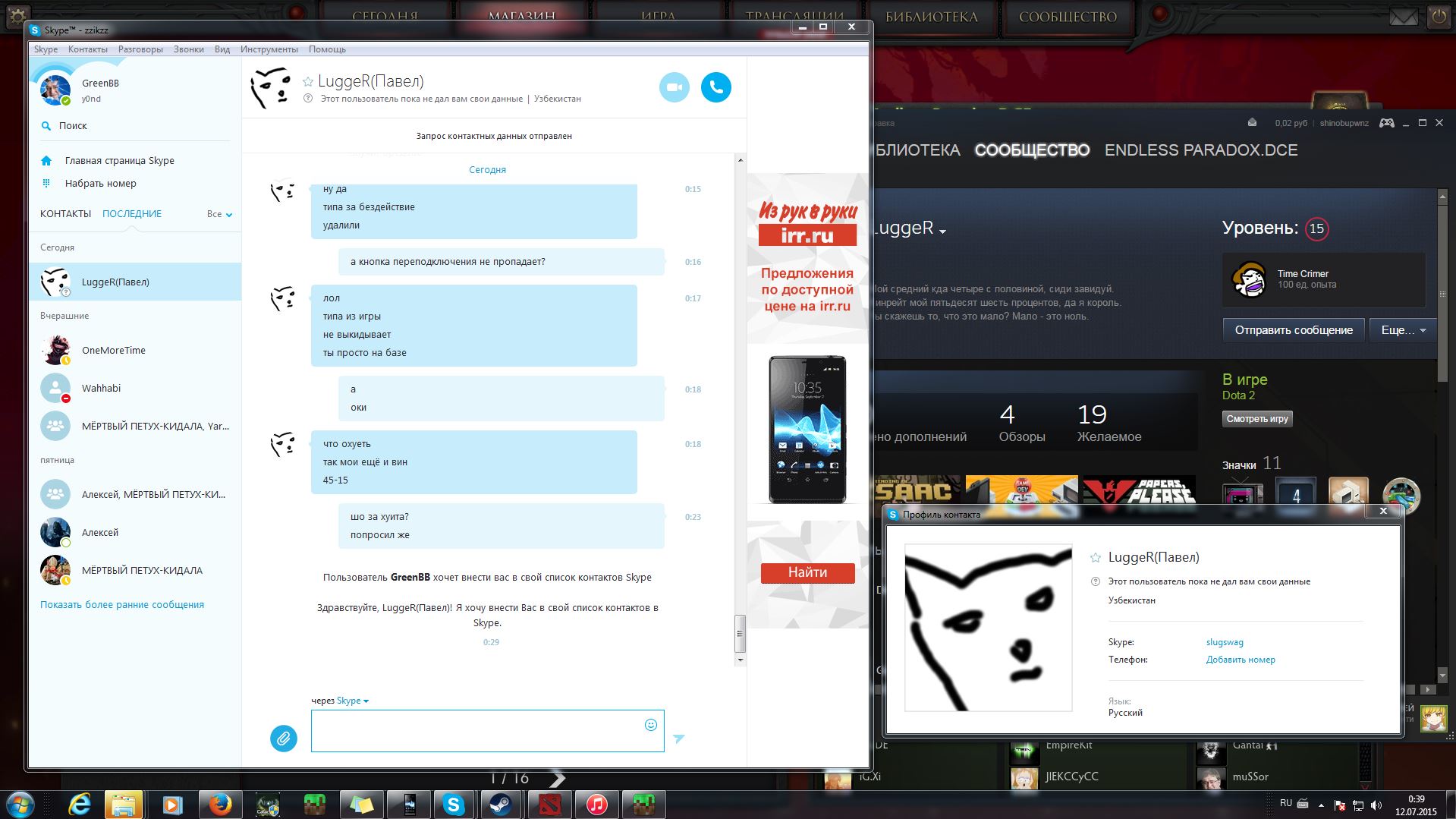Click LuggeR's large avatar in profile window

coord(988,628)
